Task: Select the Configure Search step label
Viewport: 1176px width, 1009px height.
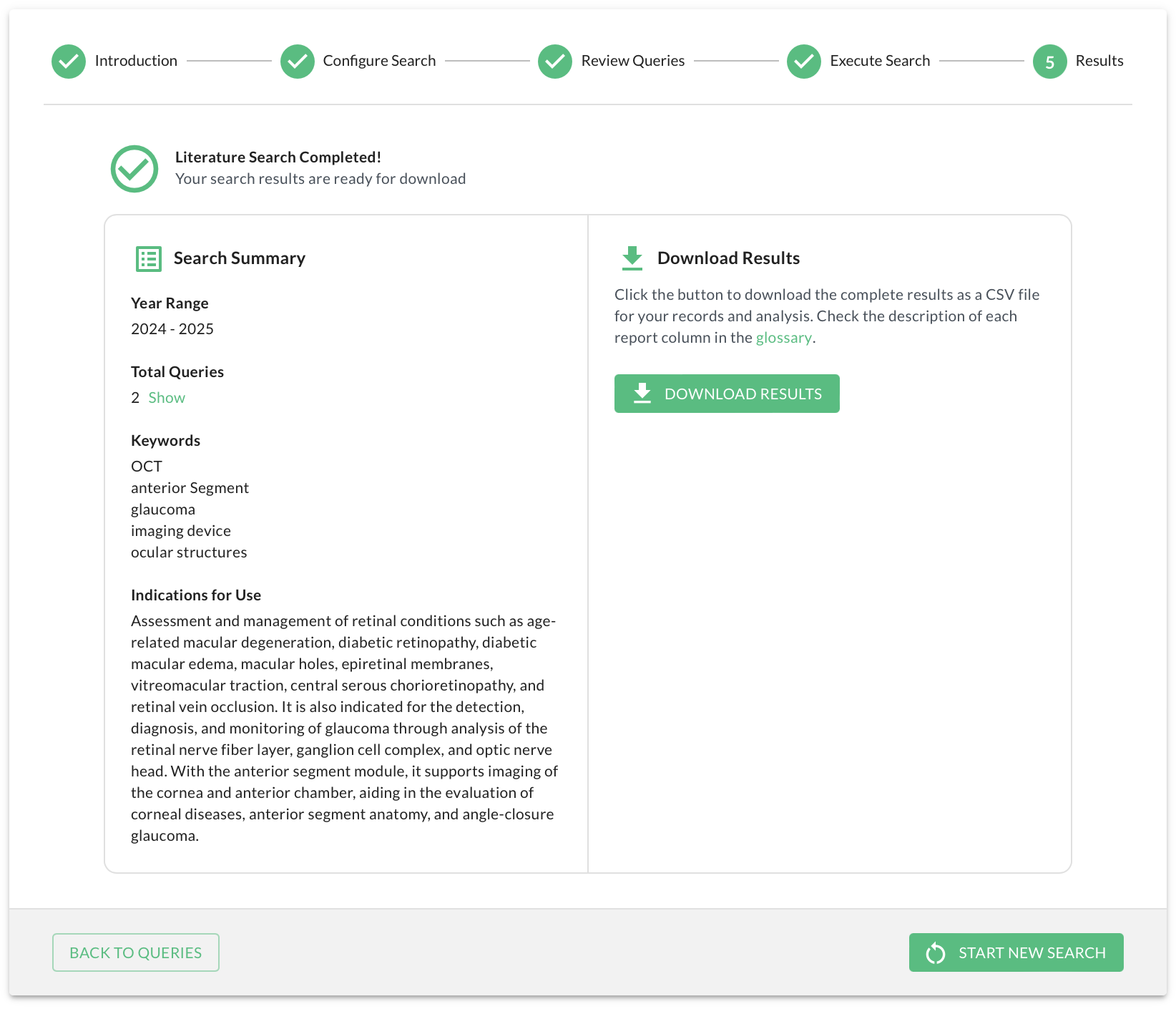Action: point(379,61)
